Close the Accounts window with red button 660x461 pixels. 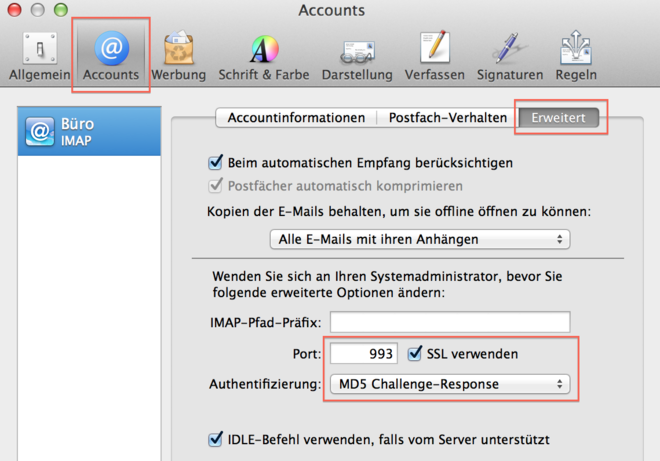pyautogui.click(x=14, y=9)
